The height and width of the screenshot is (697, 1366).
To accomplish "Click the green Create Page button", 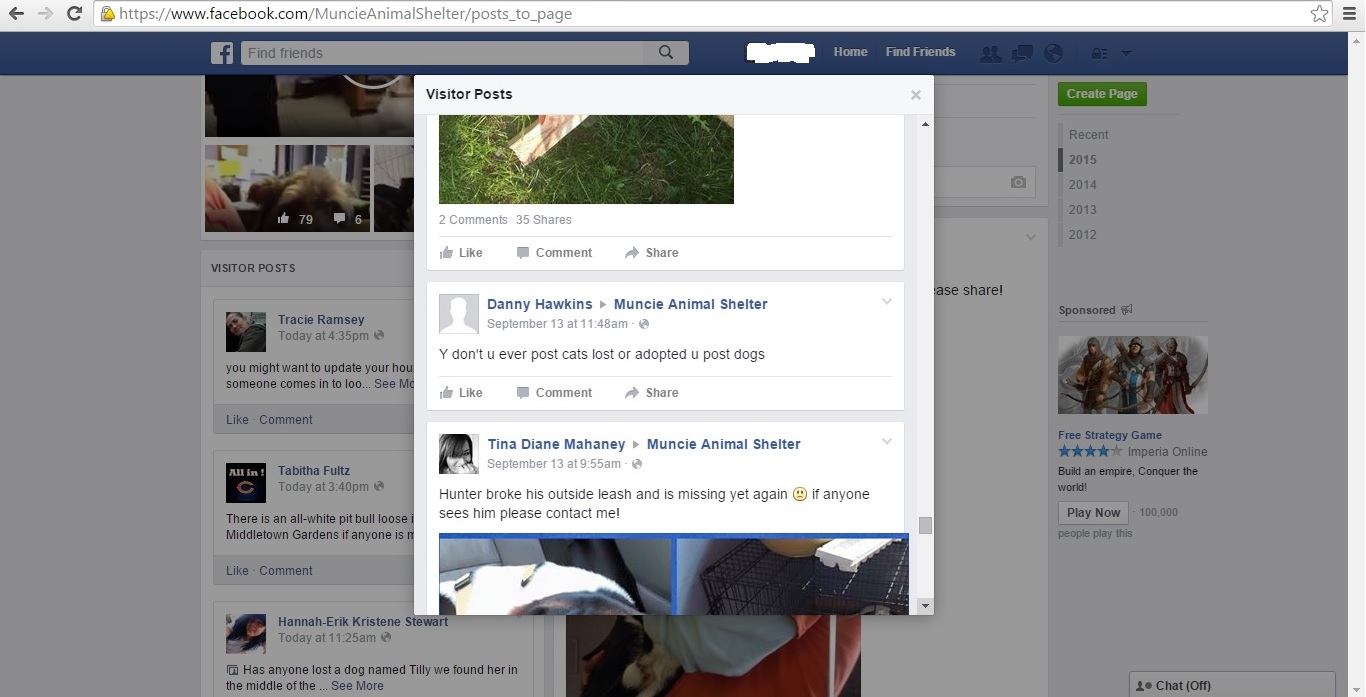I will click(x=1102, y=94).
